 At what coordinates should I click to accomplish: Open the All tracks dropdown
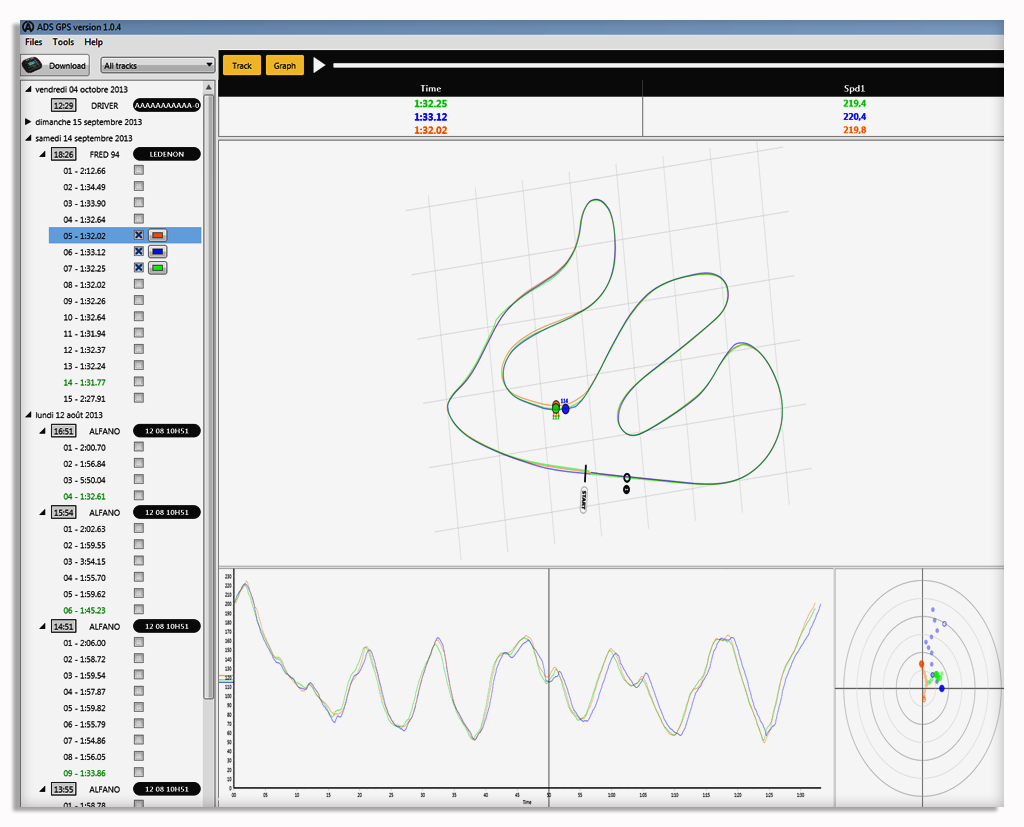[157, 65]
